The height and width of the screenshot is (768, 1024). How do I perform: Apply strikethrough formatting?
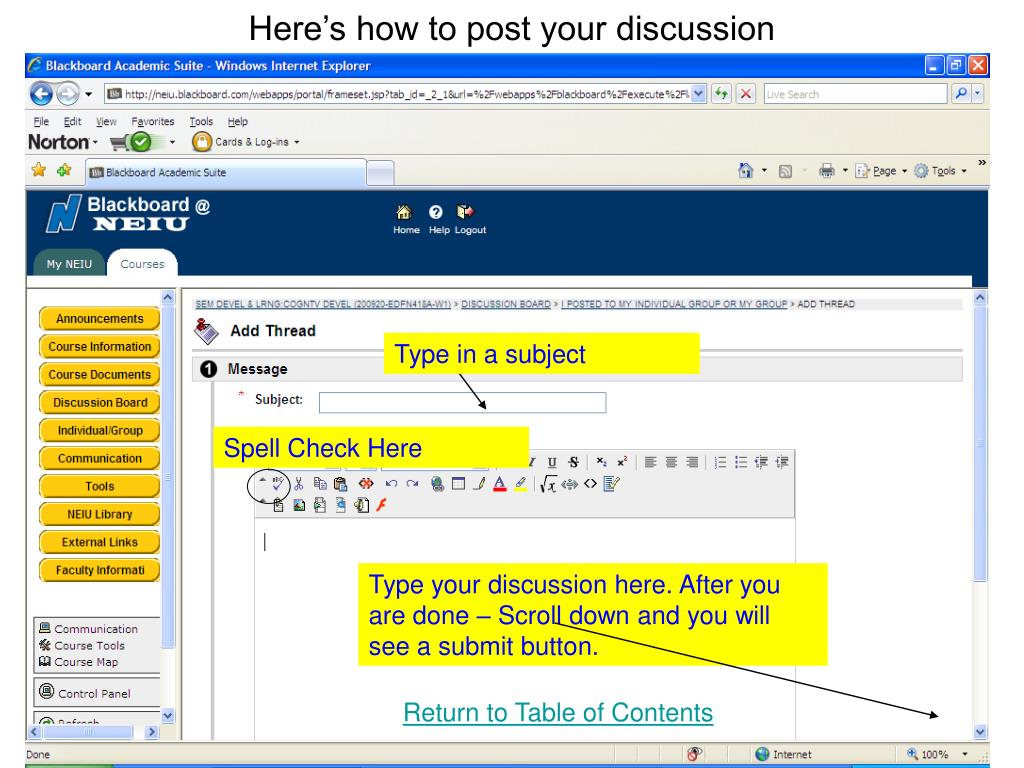point(573,462)
